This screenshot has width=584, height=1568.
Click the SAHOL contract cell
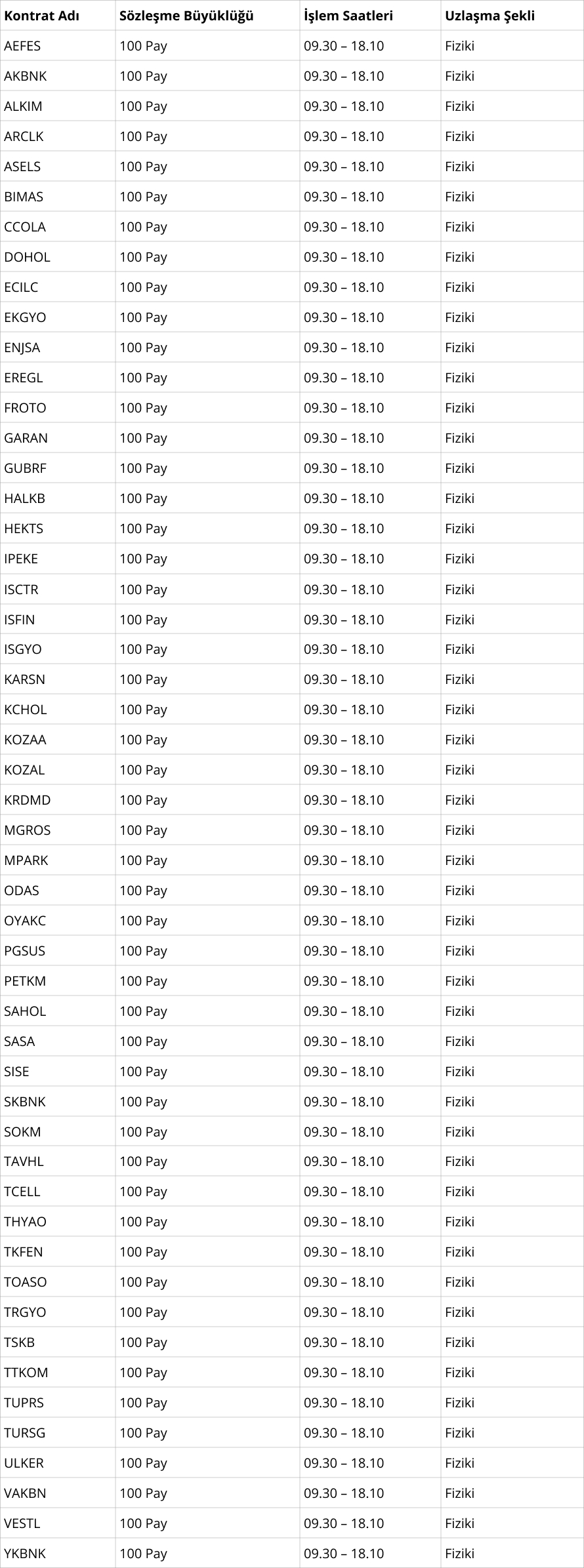(58, 1011)
